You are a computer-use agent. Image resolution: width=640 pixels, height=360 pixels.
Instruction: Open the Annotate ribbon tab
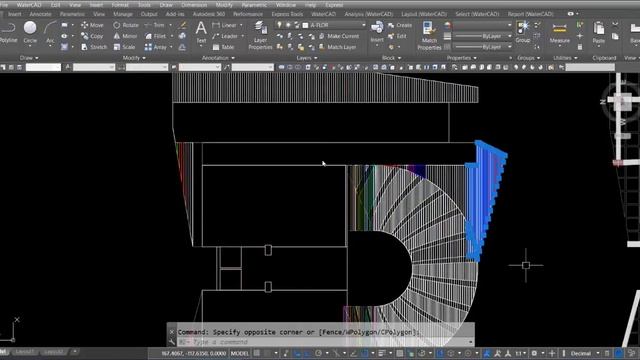(x=40, y=14)
